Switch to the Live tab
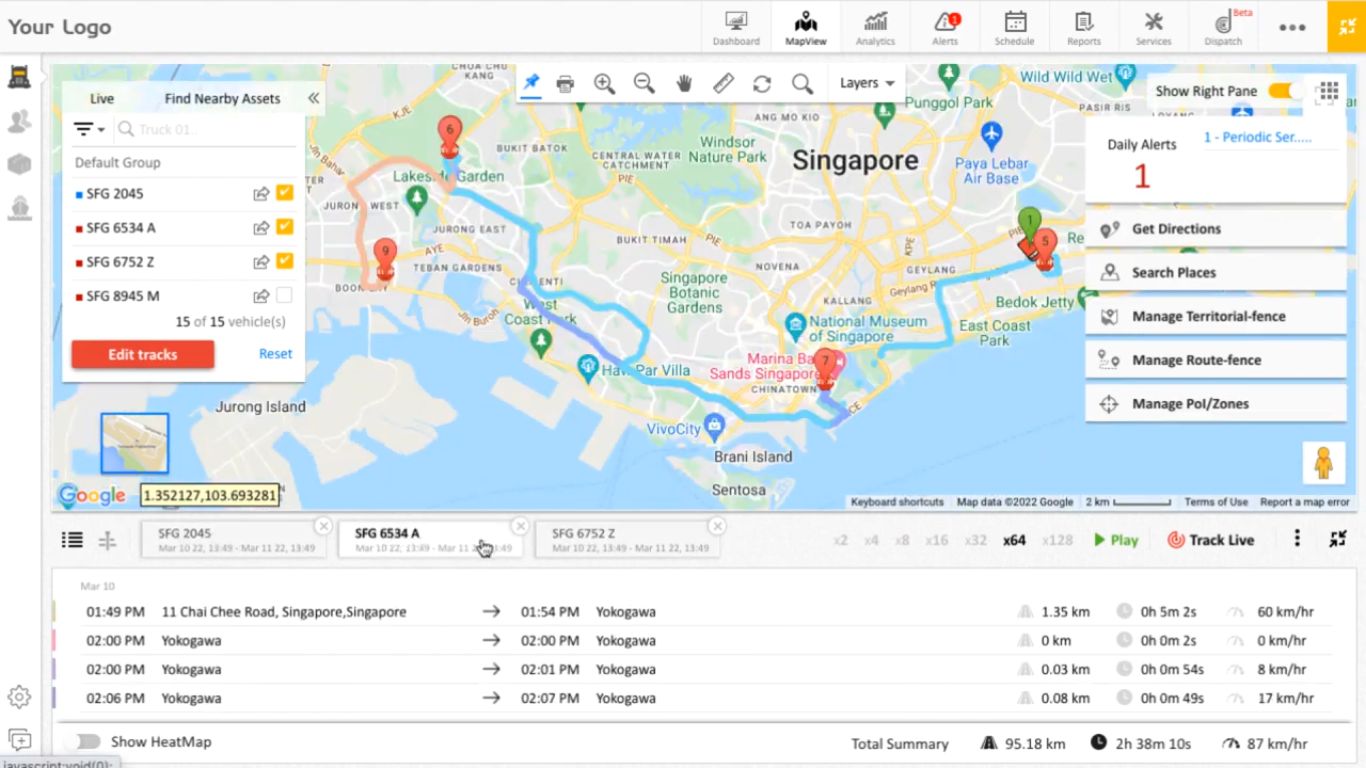This screenshot has width=1366, height=768. click(102, 99)
